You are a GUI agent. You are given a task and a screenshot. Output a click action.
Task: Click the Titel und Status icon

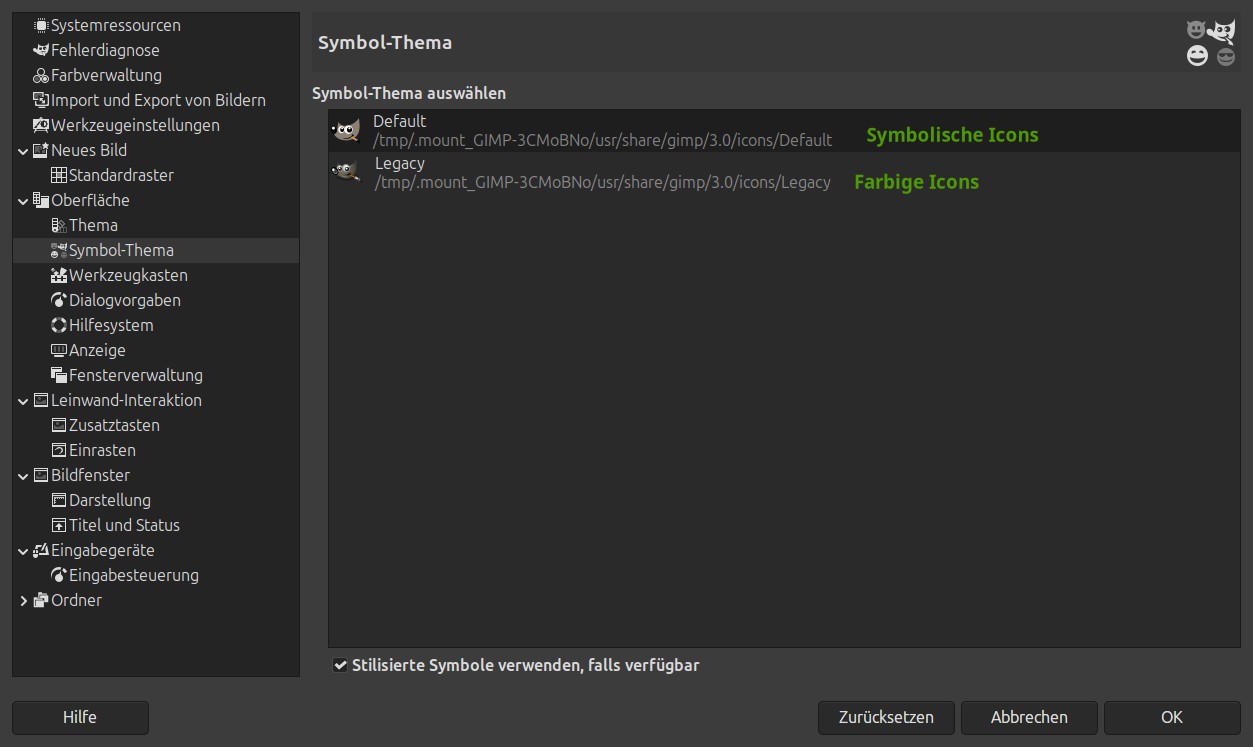point(59,525)
